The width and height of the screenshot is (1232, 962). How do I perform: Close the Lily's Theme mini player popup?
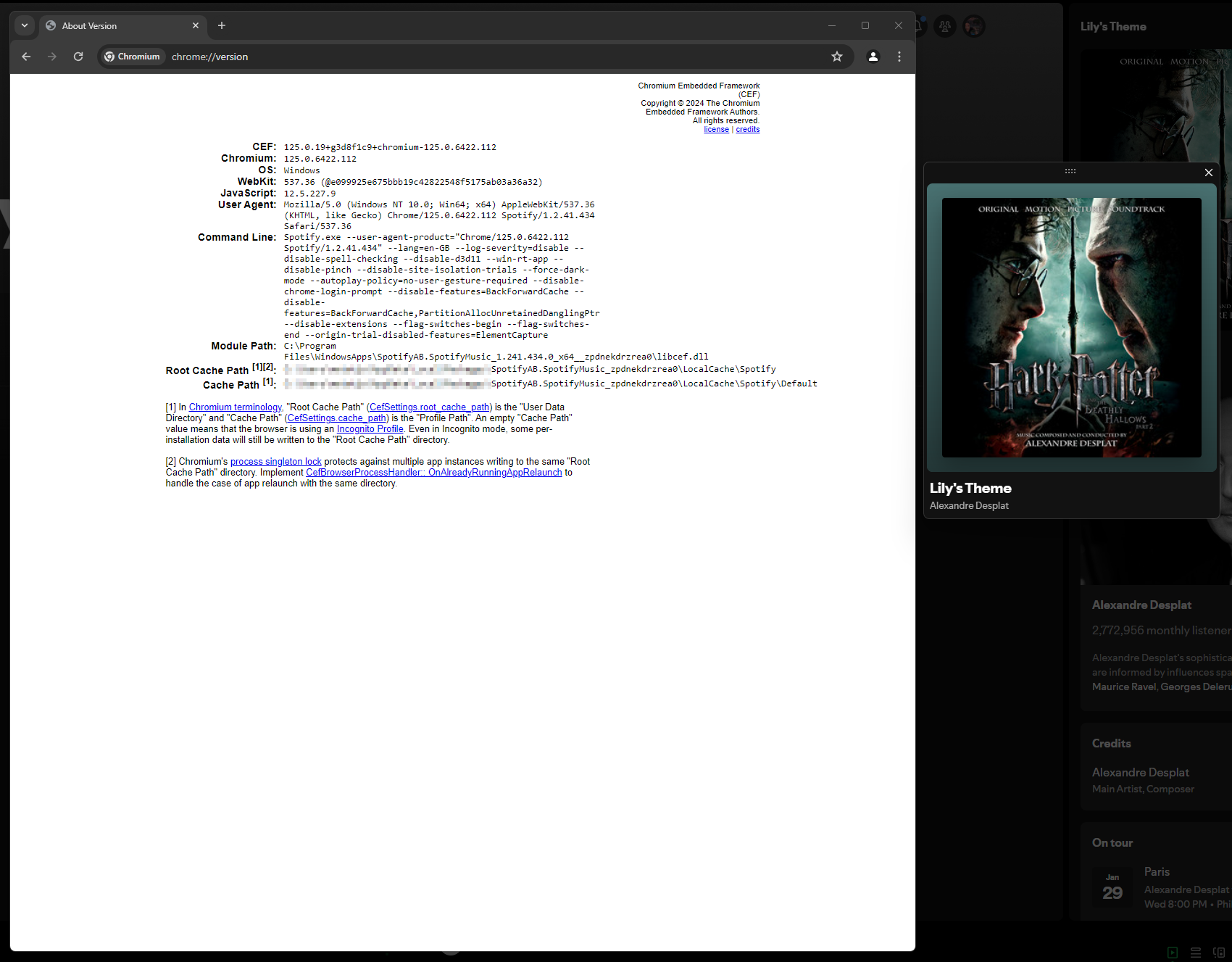1209,173
